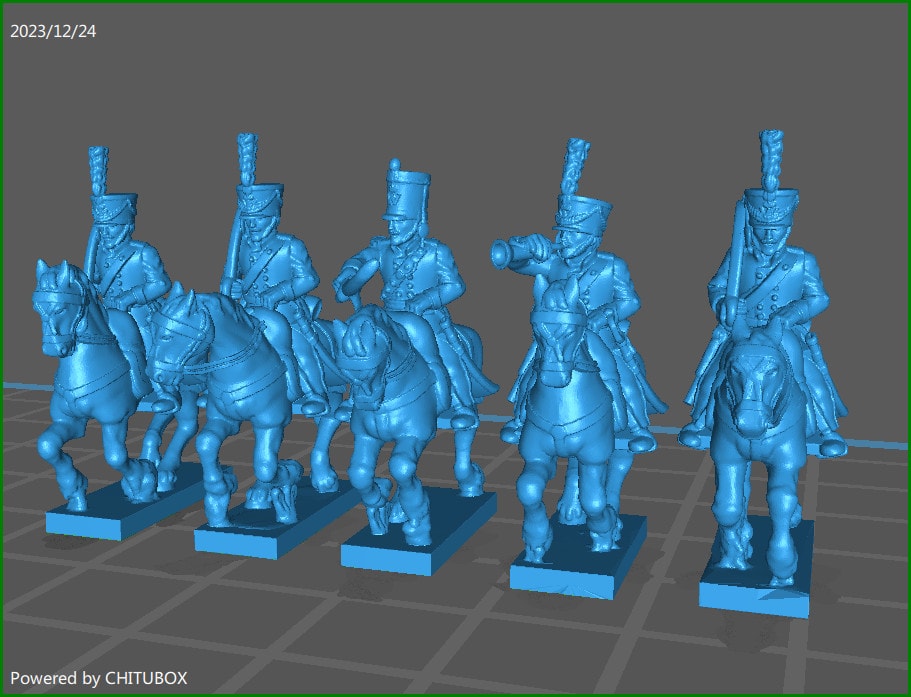Click the plume on the rightmost rider's hat
This screenshot has width=911, height=697.
click(x=770, y=158)
